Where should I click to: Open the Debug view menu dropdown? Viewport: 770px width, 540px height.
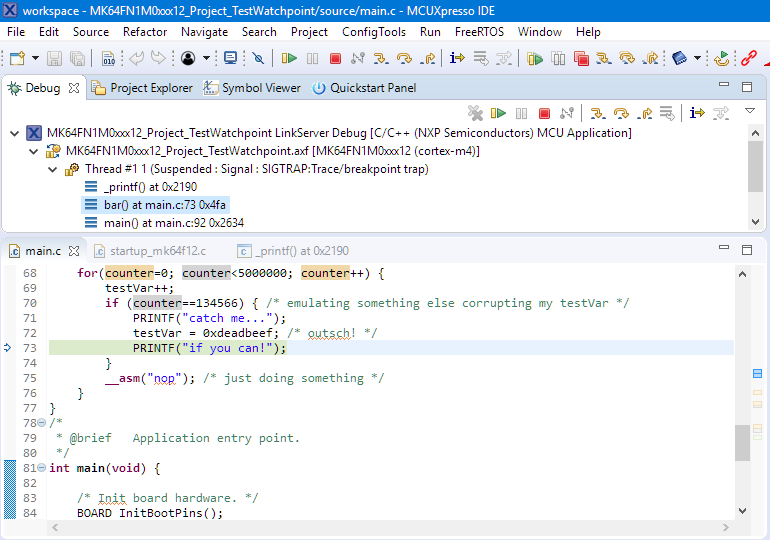coord(749,111)
